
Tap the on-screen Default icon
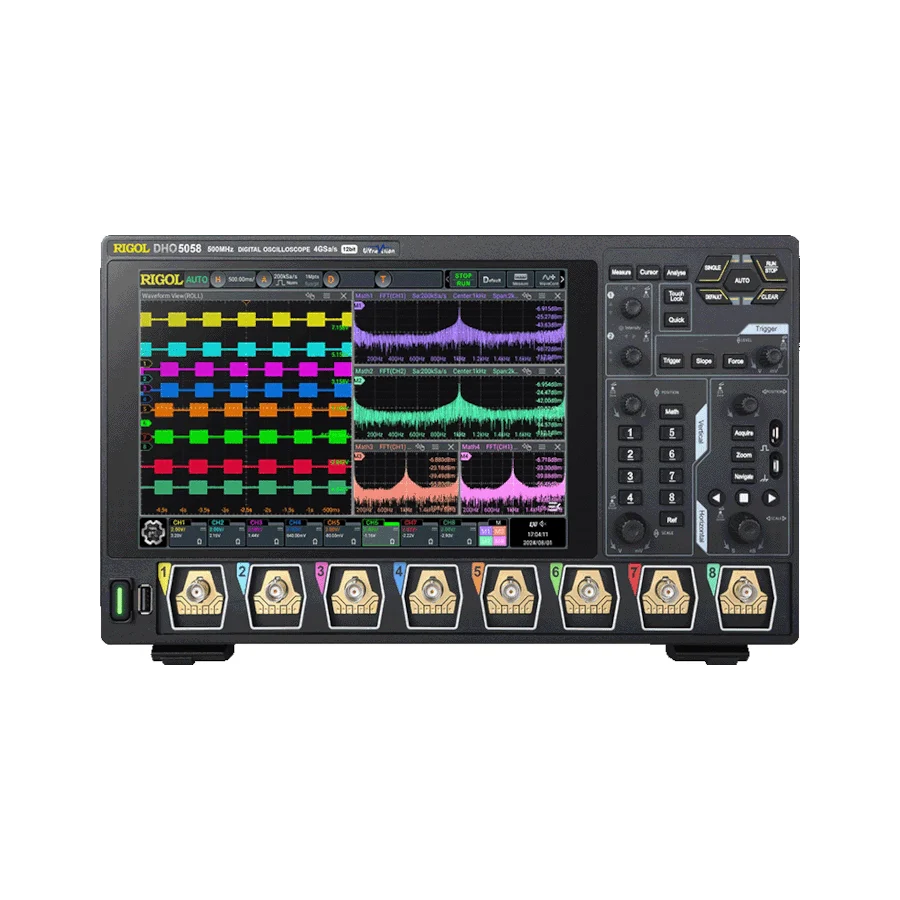click(491, 279)
